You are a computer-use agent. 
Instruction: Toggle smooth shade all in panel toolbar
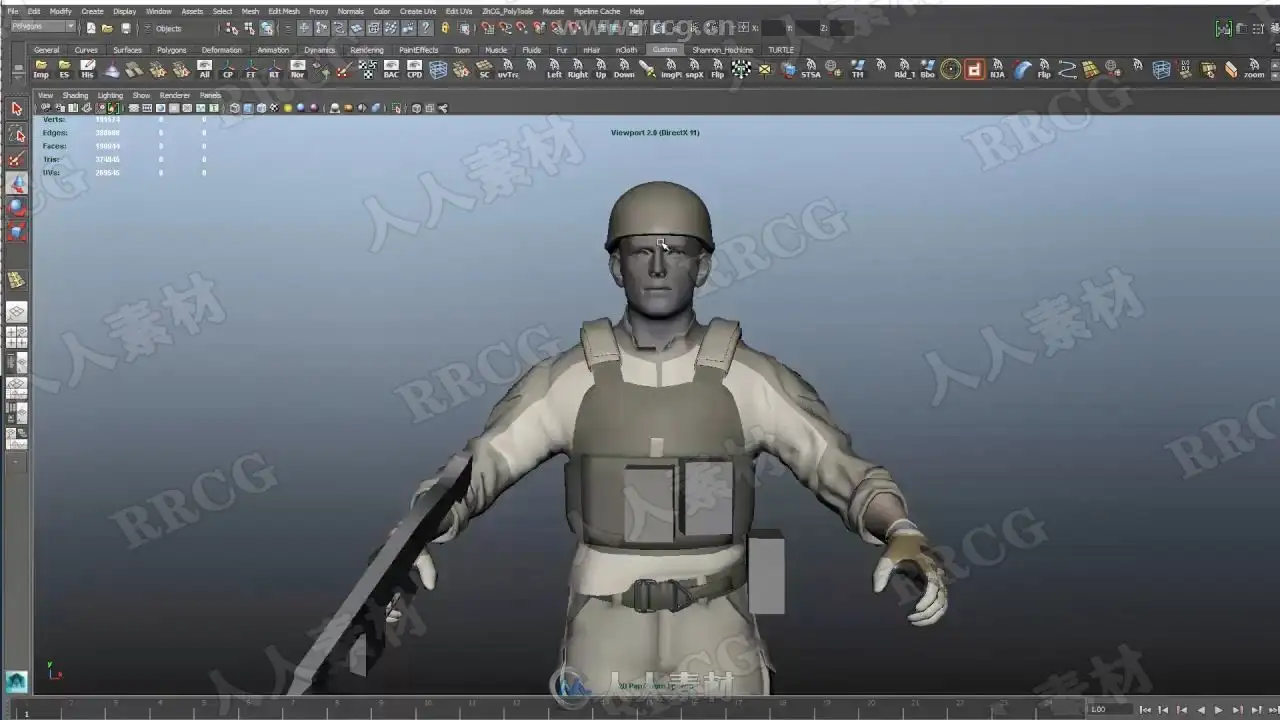click(248, 108)
